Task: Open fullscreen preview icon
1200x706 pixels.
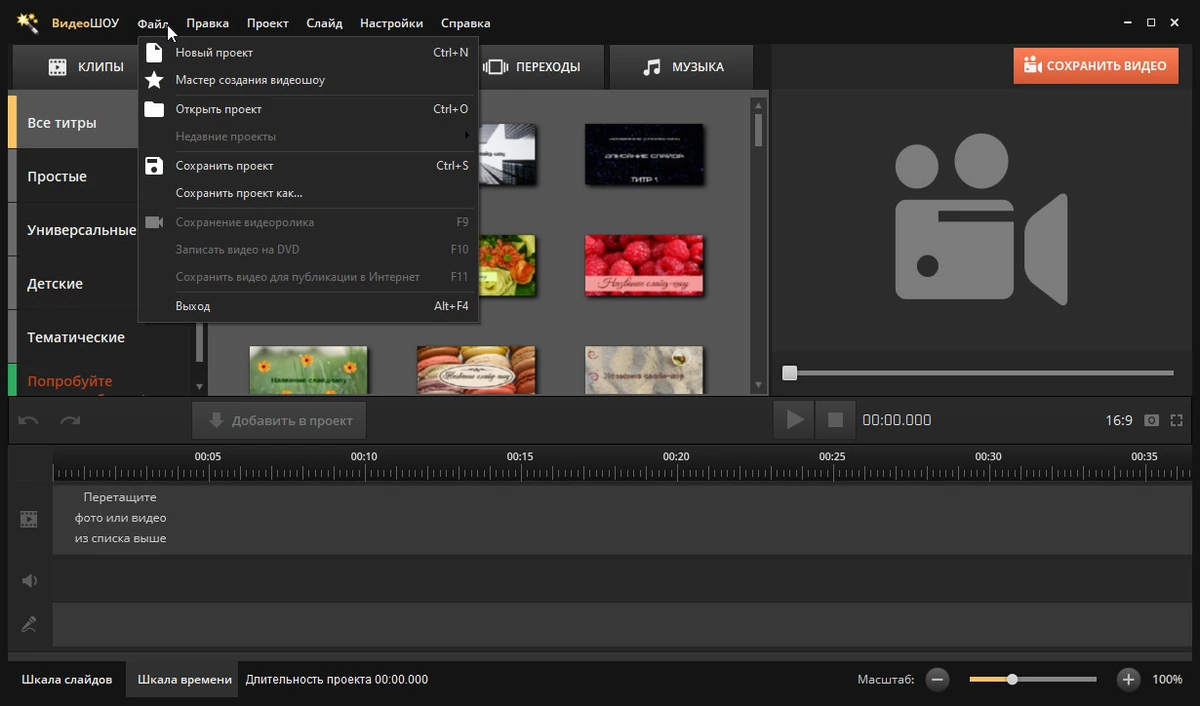Action: [1177, 421]
